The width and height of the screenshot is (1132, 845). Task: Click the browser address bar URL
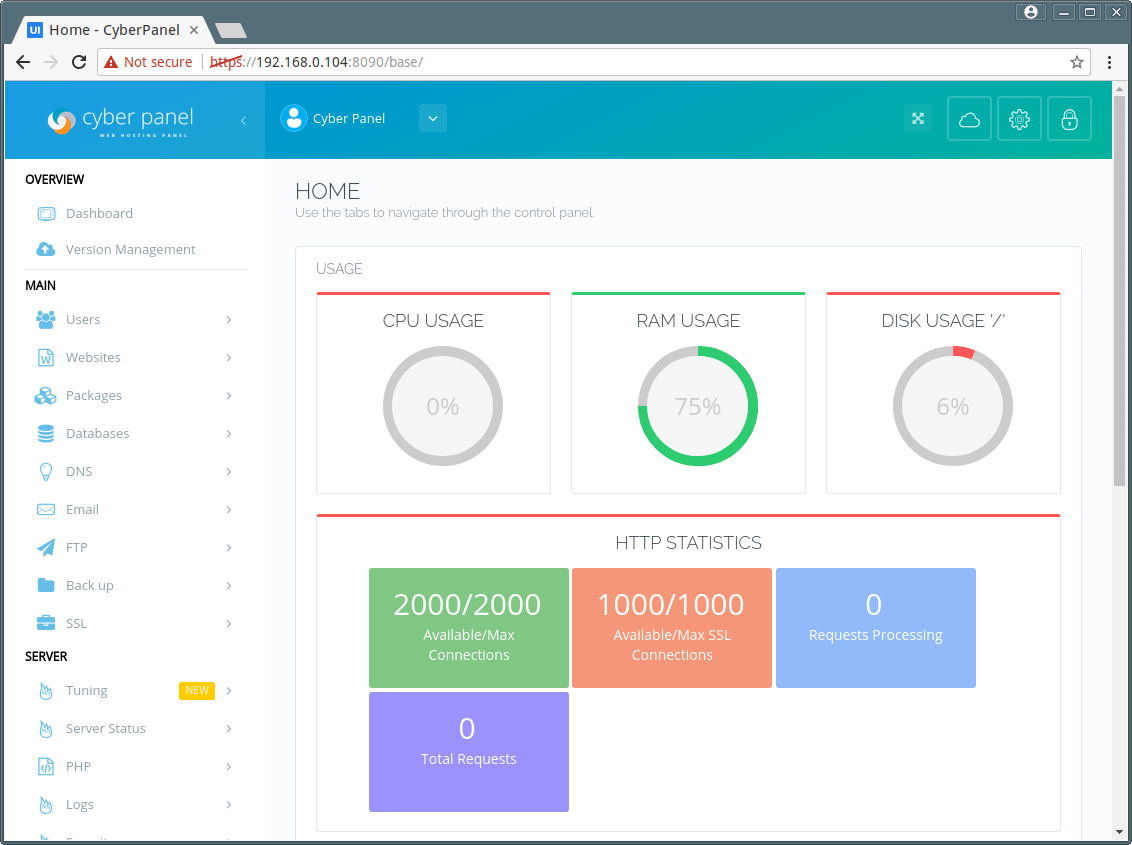coord(339,62)
